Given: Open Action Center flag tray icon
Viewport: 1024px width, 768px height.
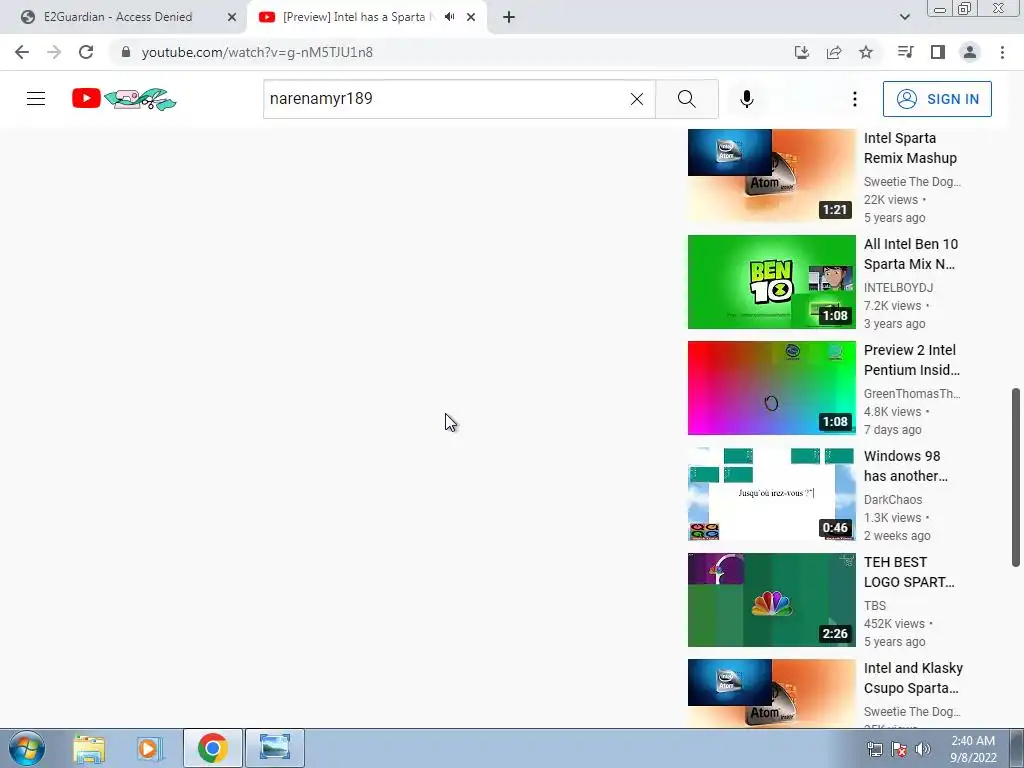Looking at the screenshot, I should [x=899, y=749].
